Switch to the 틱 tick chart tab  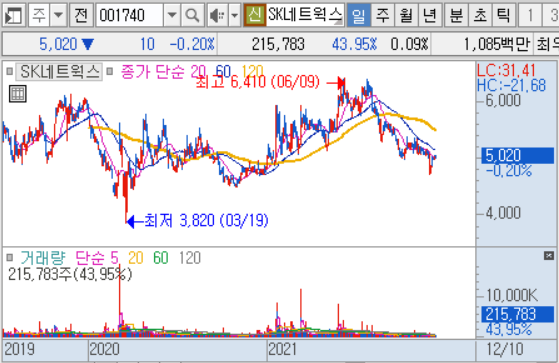coord(503,15)
